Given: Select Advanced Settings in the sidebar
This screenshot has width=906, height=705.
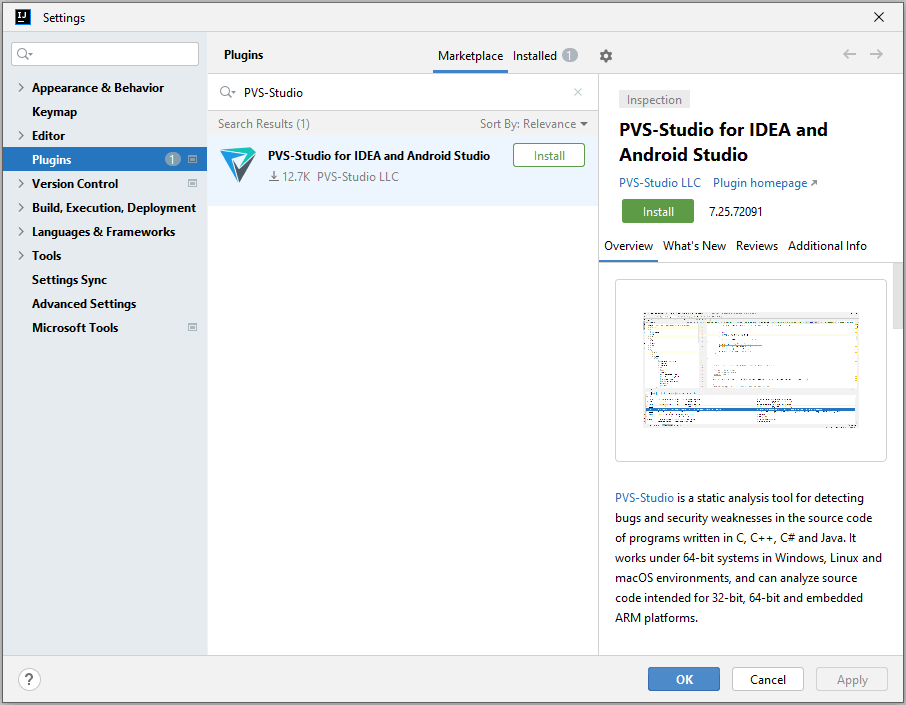Looking at the screenshot, I should (84, 304).
